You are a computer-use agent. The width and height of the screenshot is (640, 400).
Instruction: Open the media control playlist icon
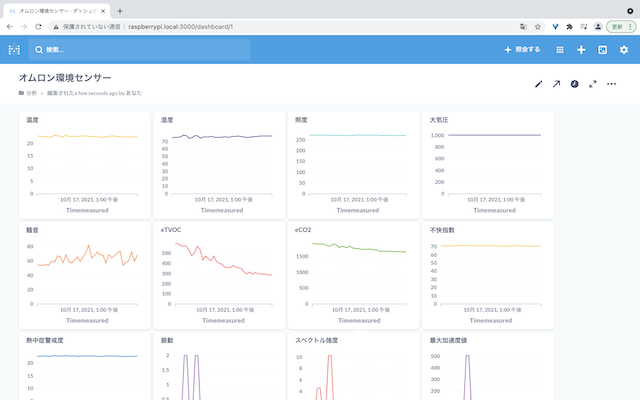(x=584, y=27)
